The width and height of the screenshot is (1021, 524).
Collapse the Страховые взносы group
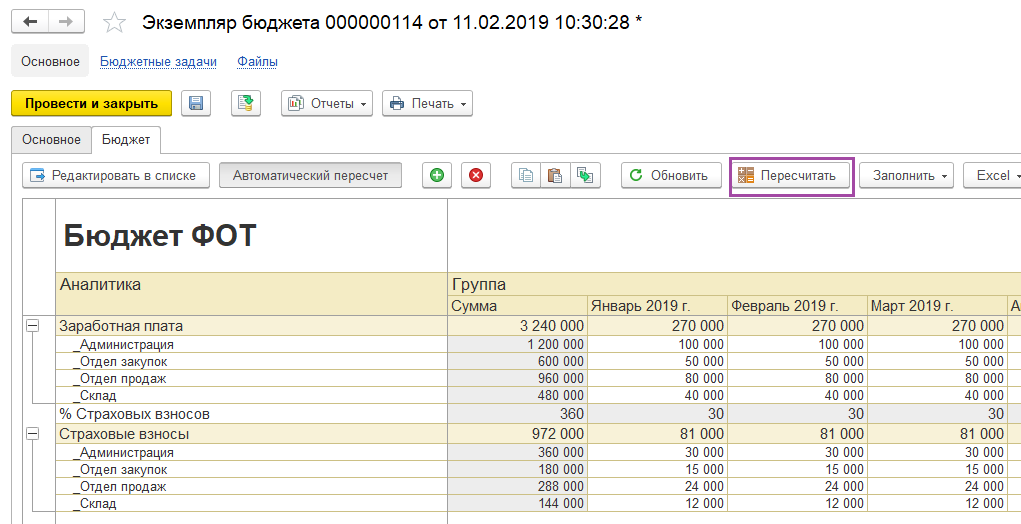tap(33, 434)
